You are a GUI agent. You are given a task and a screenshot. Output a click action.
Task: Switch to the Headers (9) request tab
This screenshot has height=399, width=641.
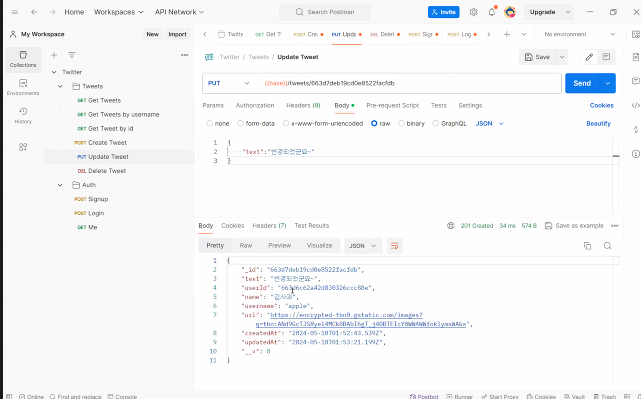[303, 105]
